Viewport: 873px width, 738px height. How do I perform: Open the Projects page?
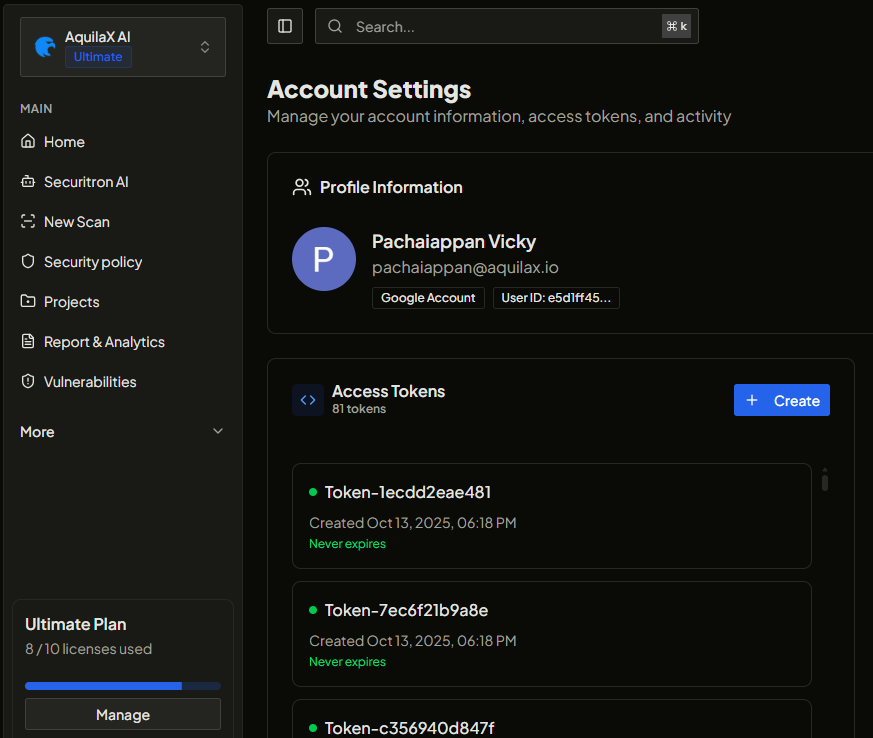pyautogui.click(x=123, y=302)
